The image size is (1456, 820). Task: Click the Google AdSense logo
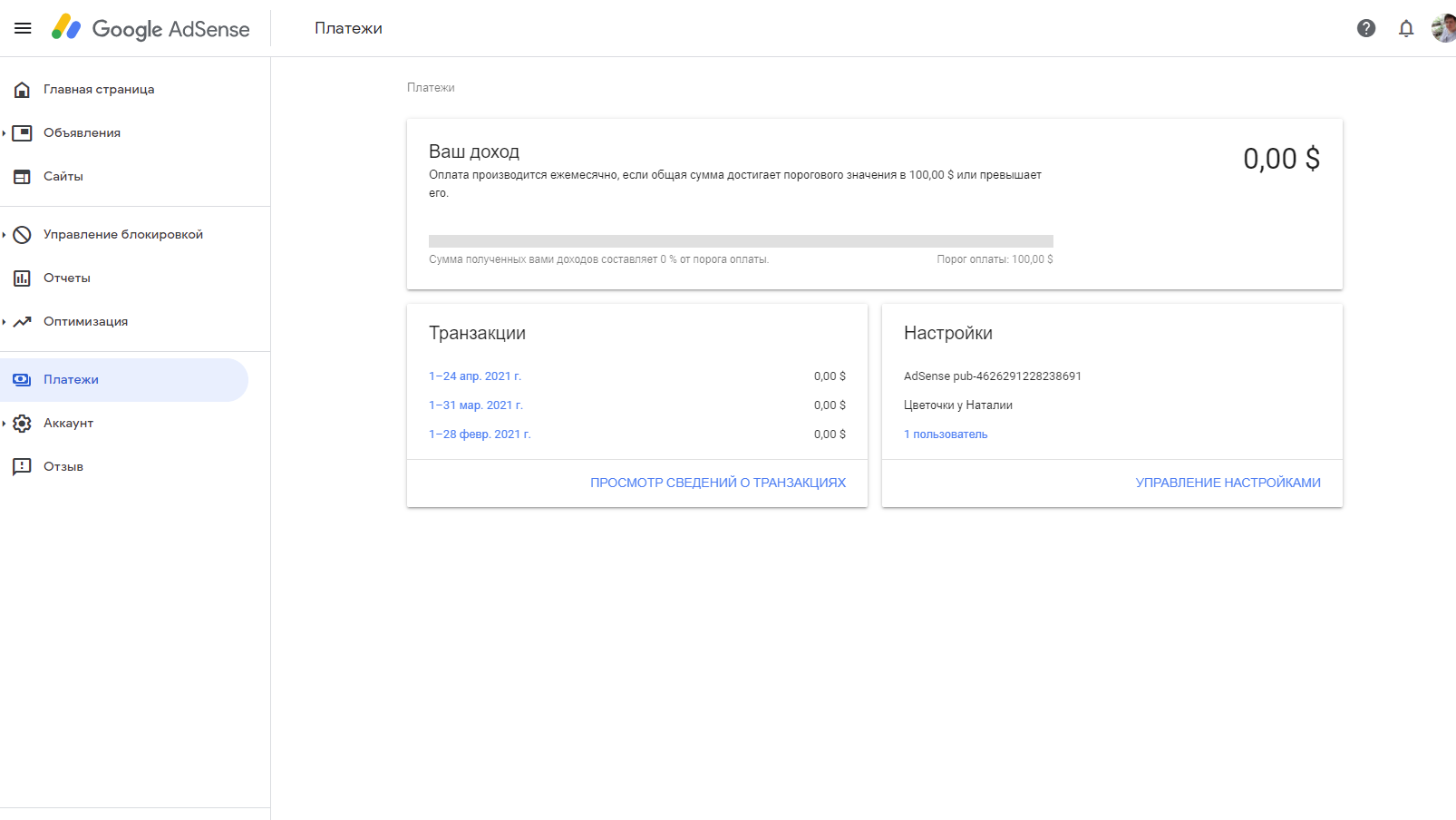(x=150, y=28)
